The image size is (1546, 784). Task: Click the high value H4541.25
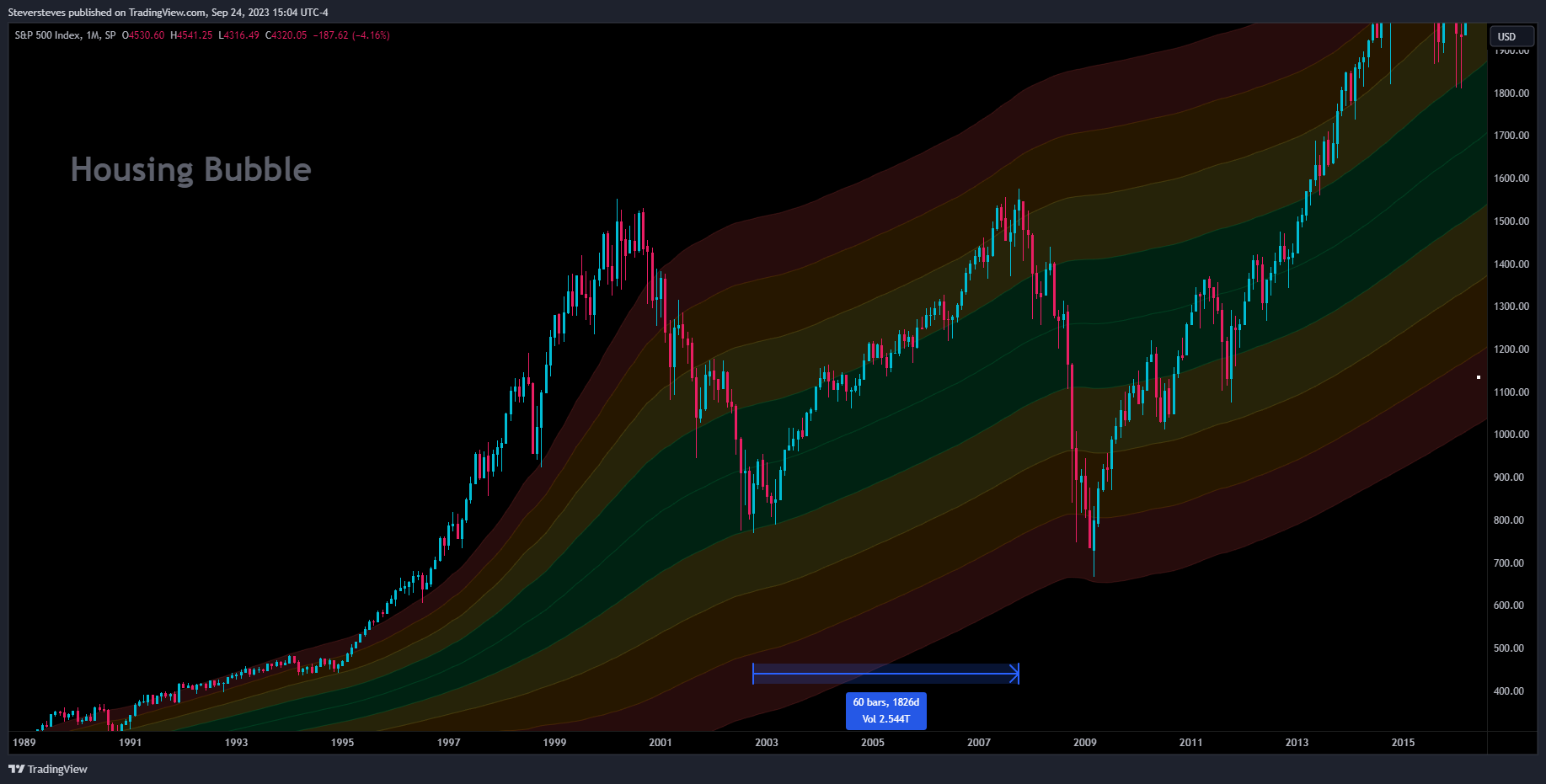191,35
